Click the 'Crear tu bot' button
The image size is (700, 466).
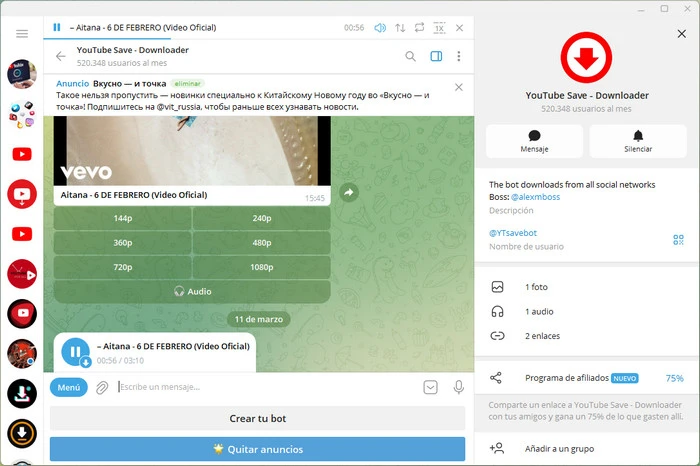[258, 419]
